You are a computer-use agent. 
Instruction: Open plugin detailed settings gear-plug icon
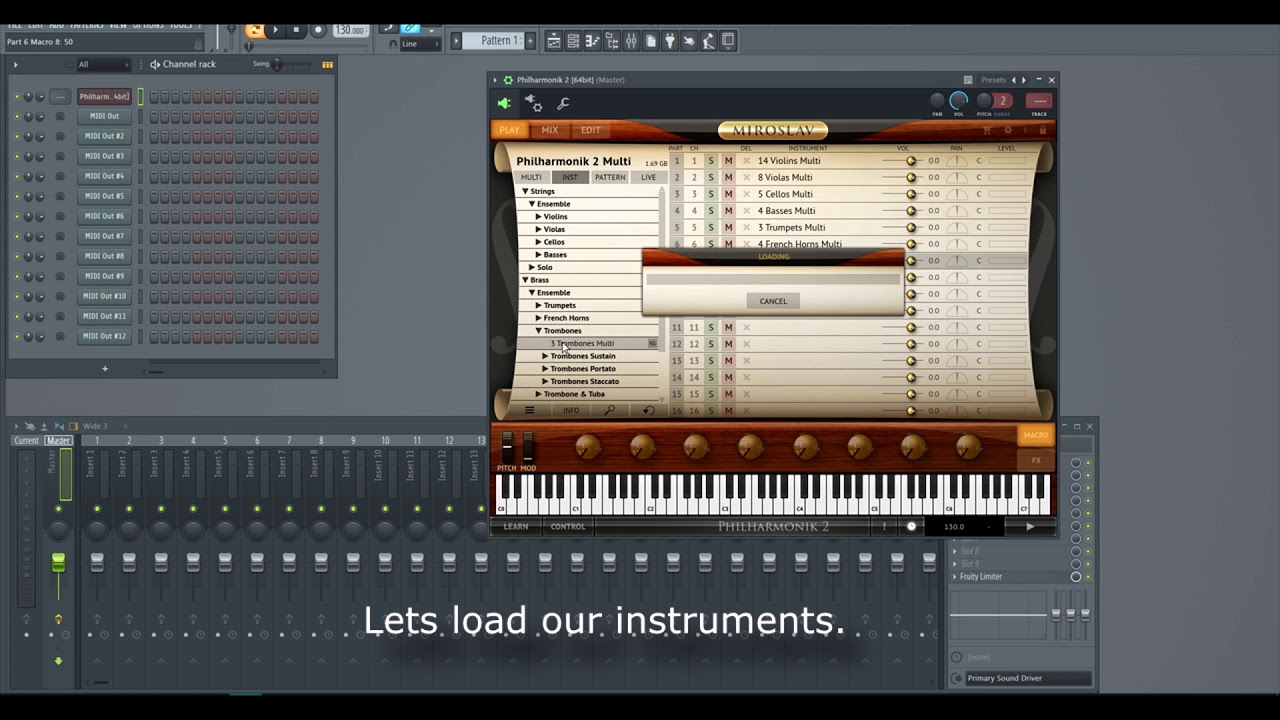point(533,103)
